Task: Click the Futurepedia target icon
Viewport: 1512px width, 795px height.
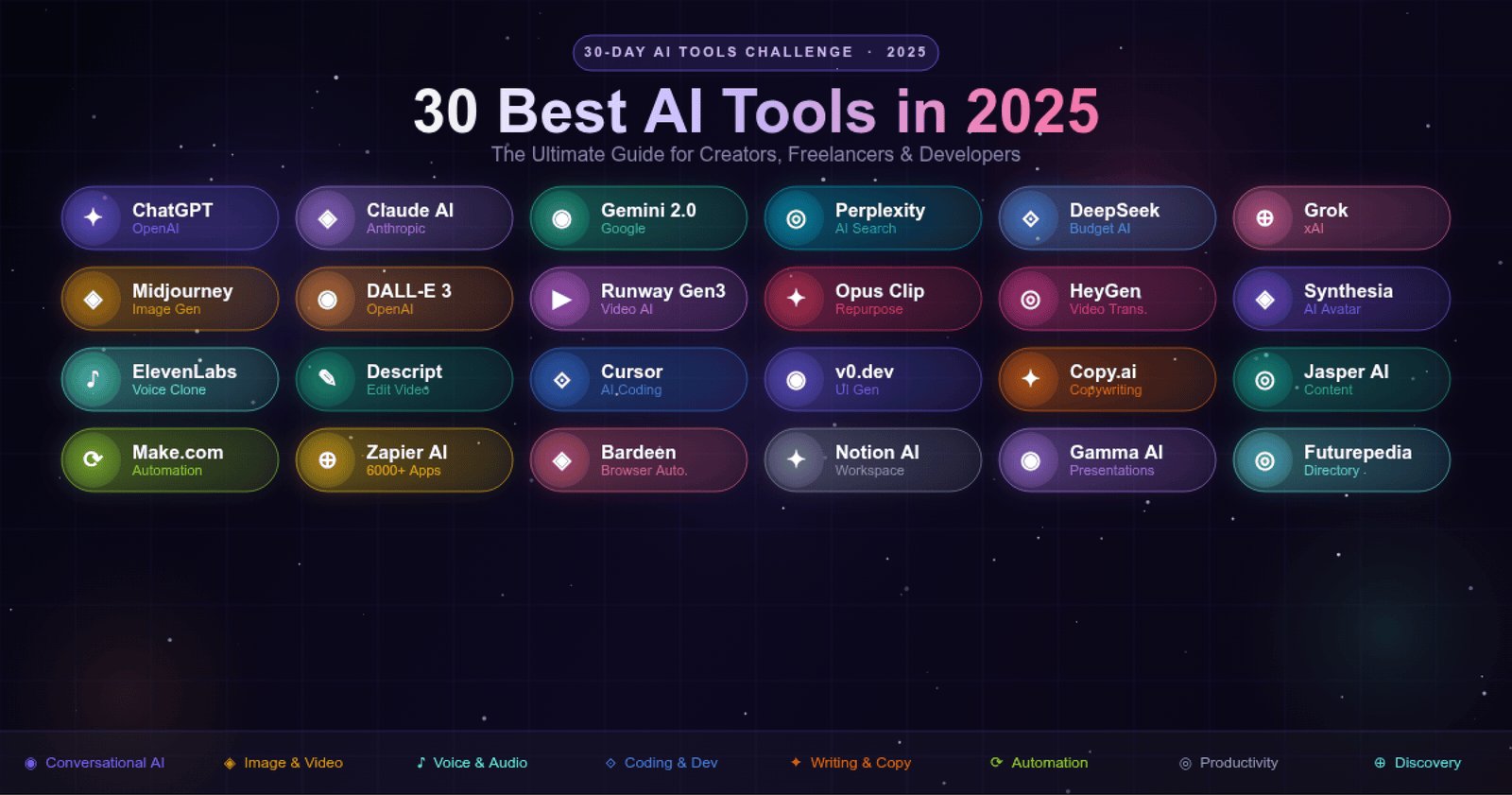Action: (1265, 460)
